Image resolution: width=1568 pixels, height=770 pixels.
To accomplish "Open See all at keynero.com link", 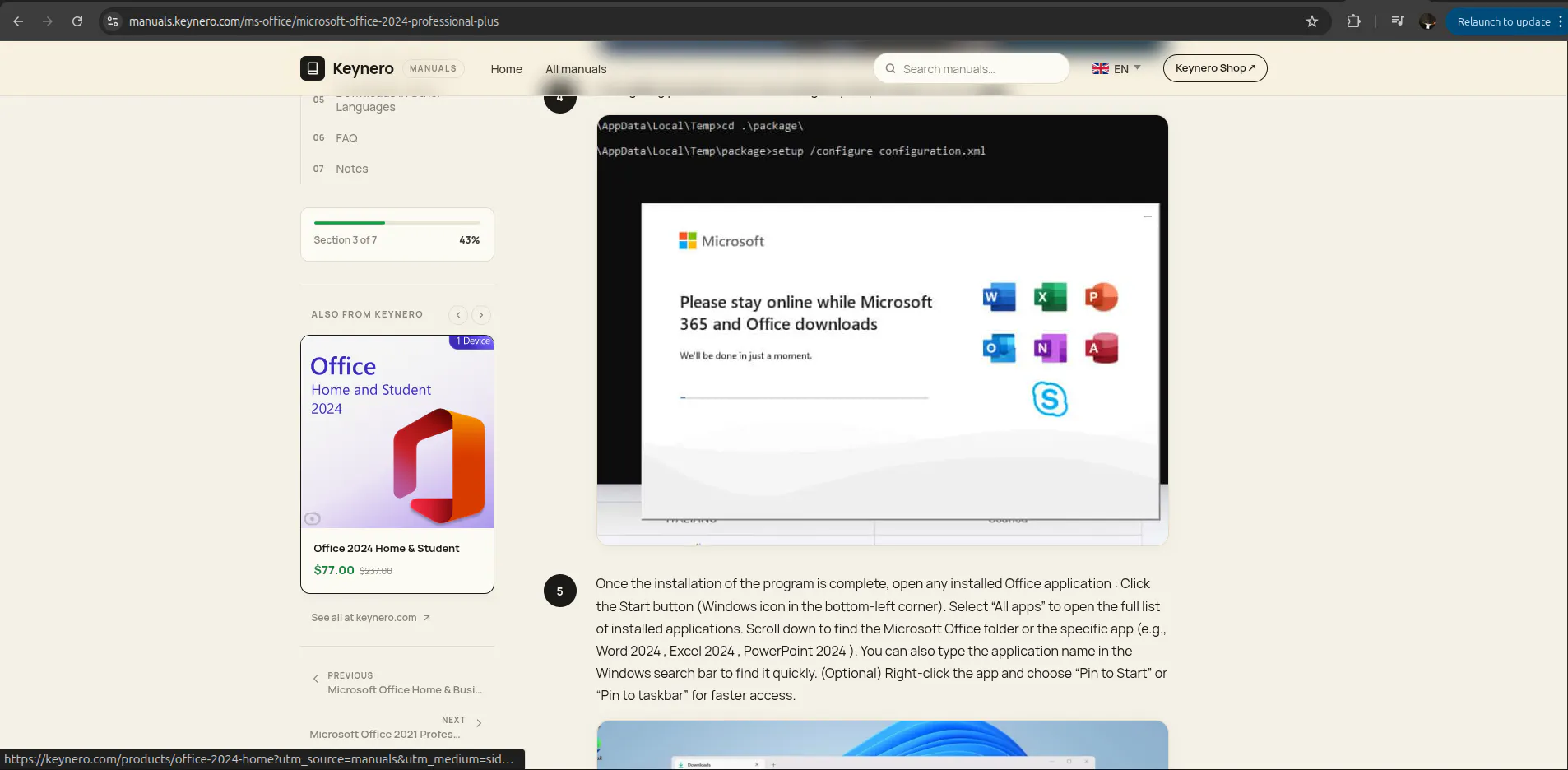I will point(371,618).
